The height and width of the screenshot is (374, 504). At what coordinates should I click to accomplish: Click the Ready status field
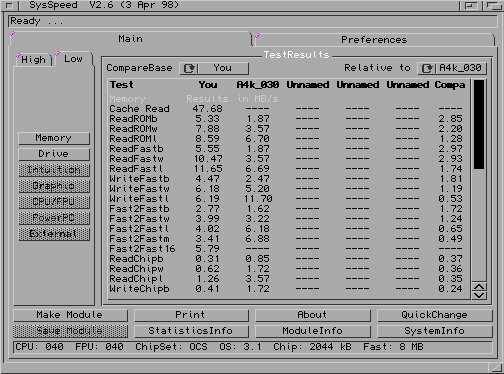(x=253, y=21)
